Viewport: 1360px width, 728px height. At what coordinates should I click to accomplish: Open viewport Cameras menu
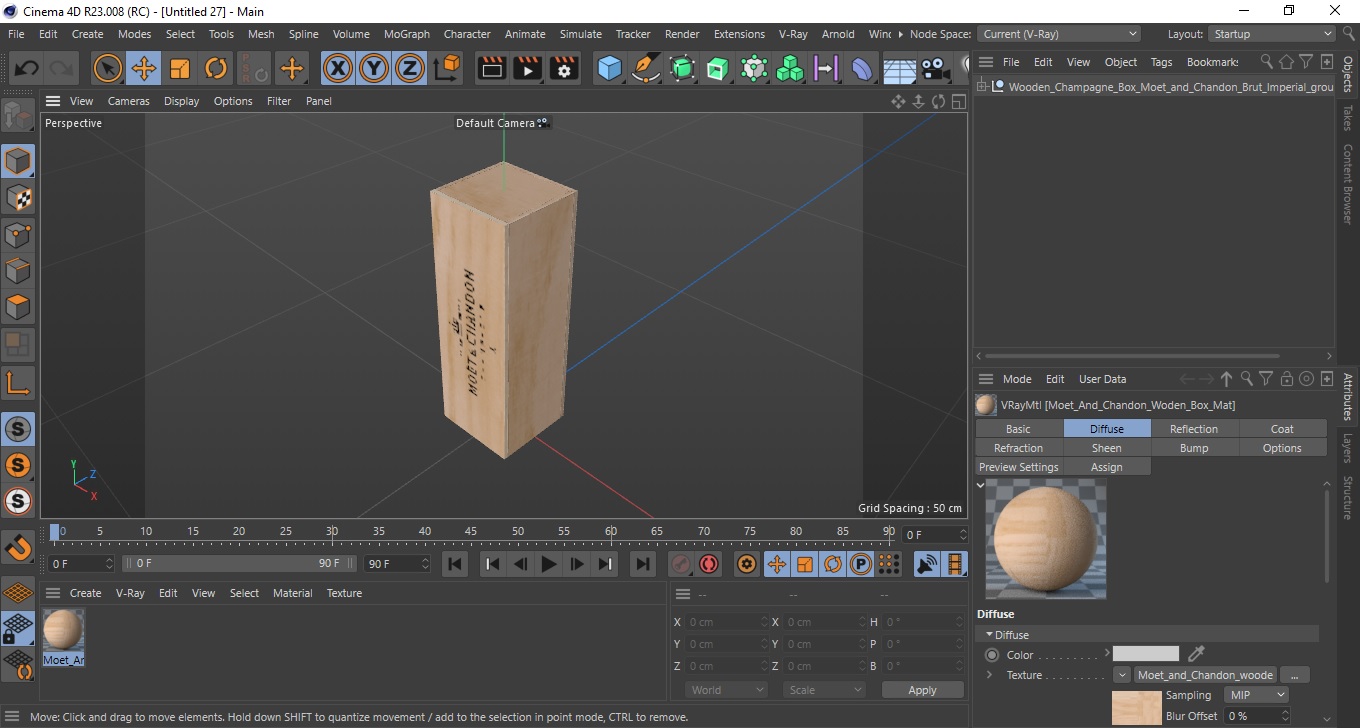(x=128, y=101)
